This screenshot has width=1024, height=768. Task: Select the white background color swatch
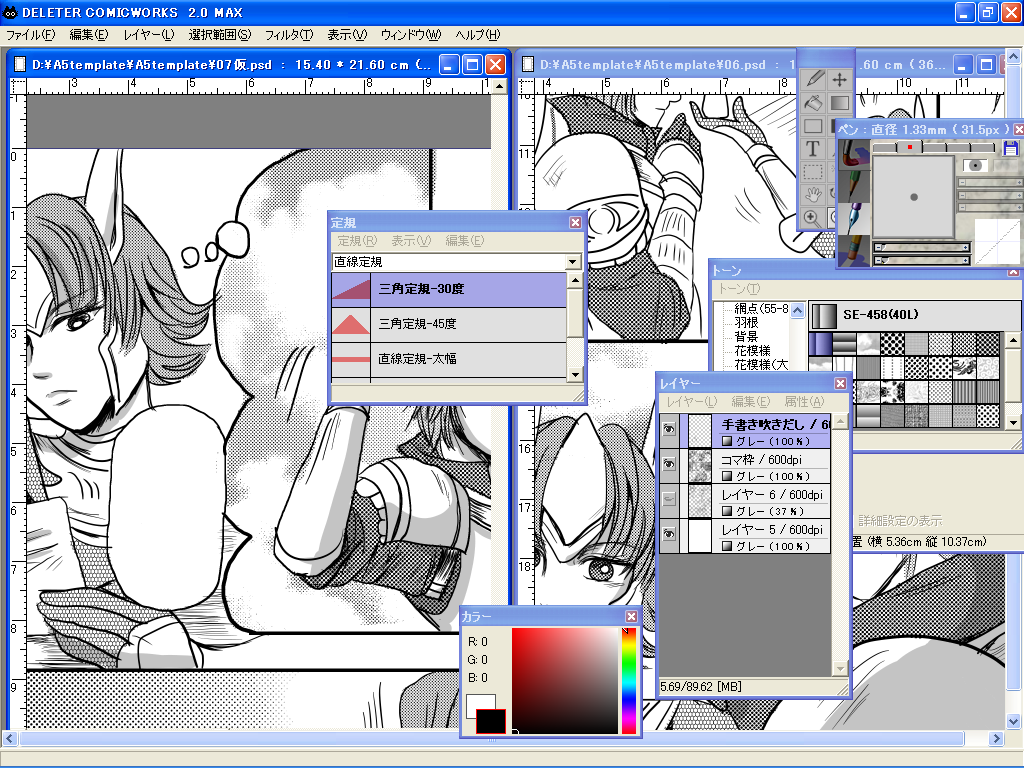click(x=481, y=704)
